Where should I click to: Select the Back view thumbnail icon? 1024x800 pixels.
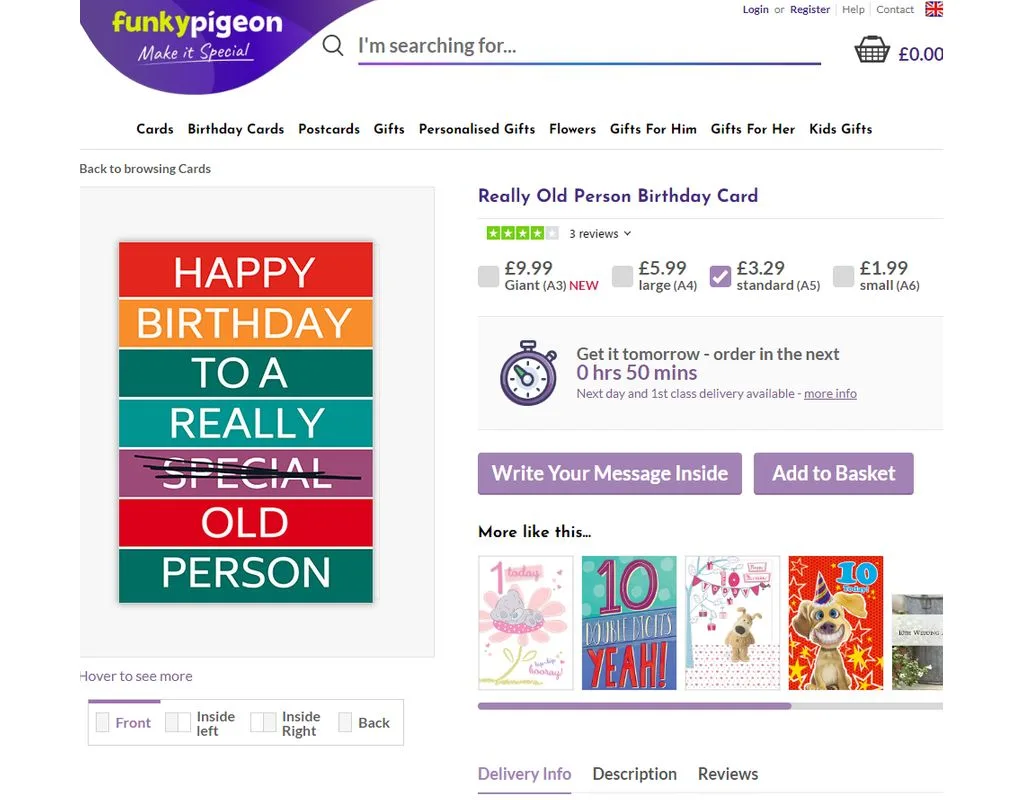pyautogui.click(x=345, y=722)
